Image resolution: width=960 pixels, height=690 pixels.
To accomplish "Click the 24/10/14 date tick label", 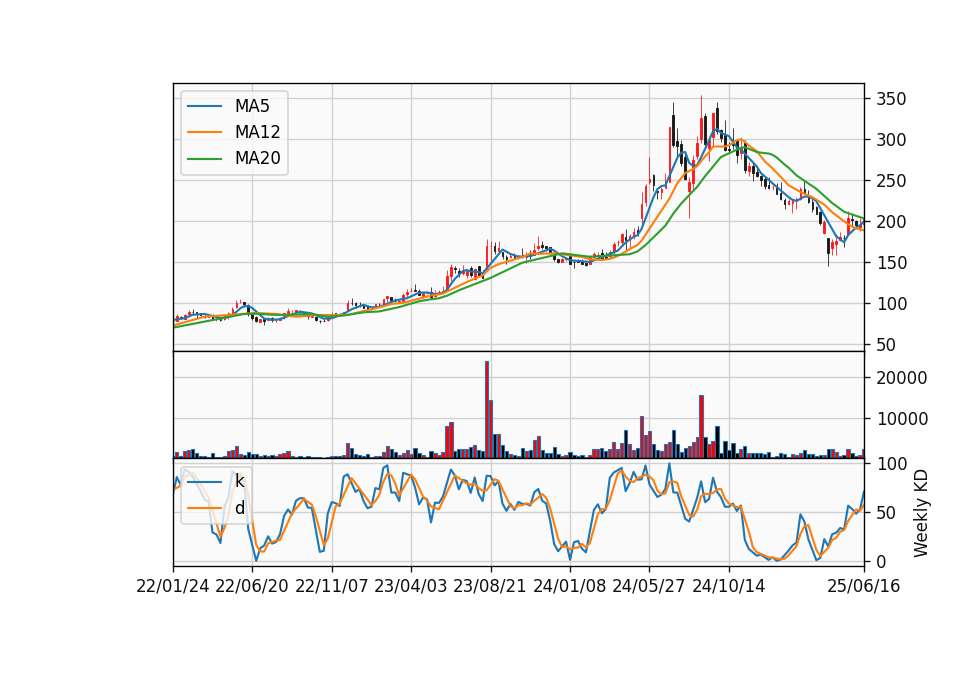I will pos(729,586).
